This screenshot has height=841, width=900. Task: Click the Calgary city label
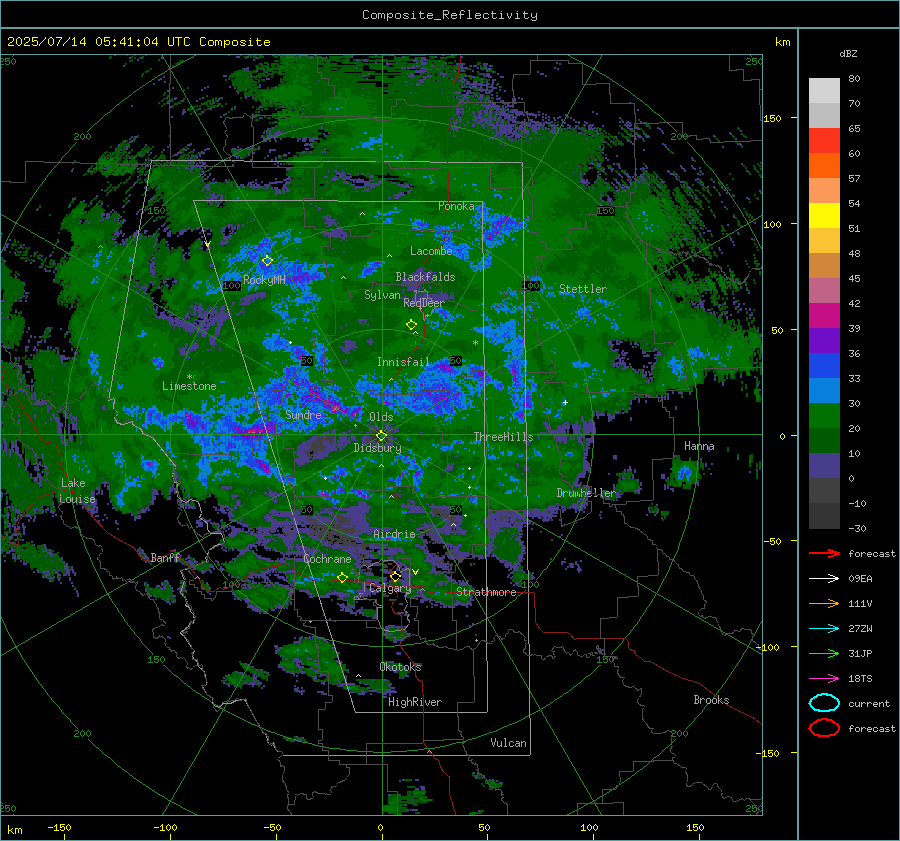coord(390,588)
